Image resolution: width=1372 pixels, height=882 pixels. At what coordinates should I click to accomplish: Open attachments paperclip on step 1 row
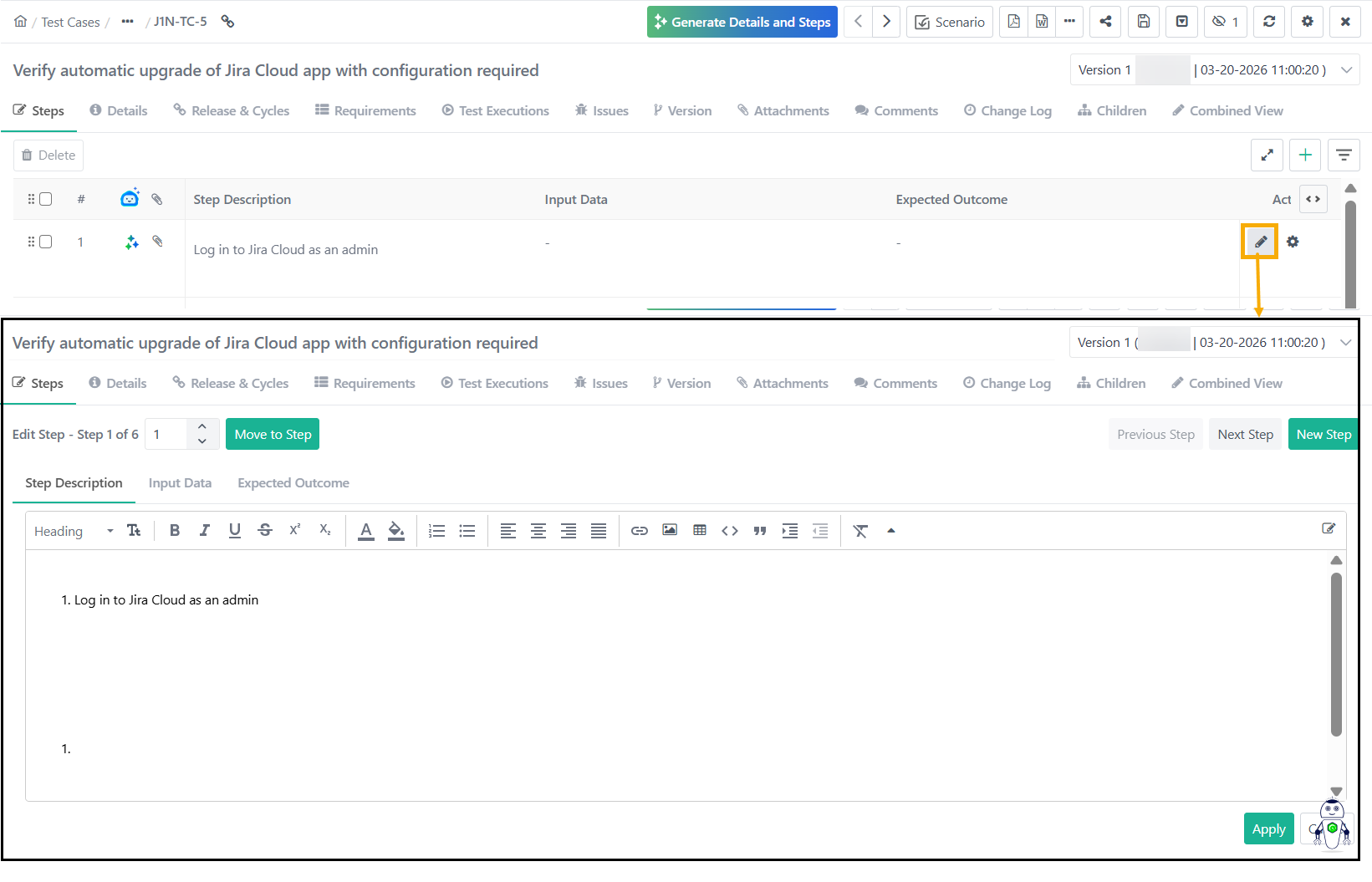(157, 242)
